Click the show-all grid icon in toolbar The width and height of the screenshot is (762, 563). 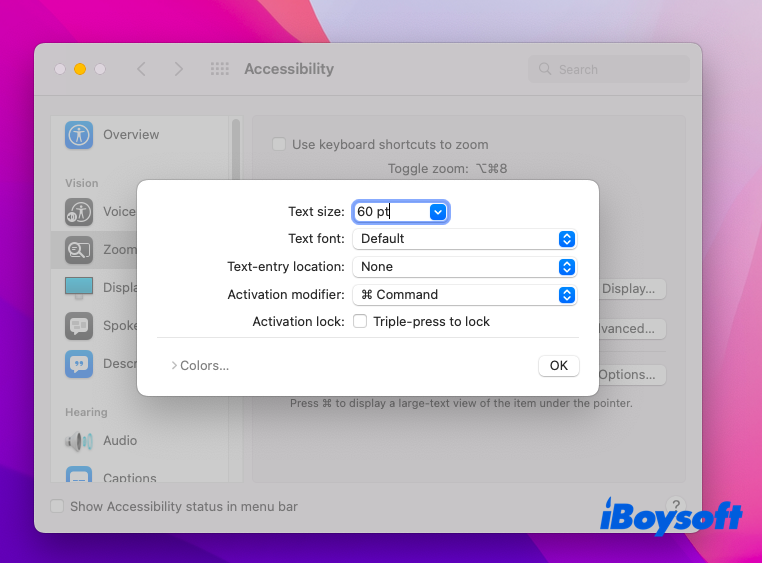click(x=220, y=69)
